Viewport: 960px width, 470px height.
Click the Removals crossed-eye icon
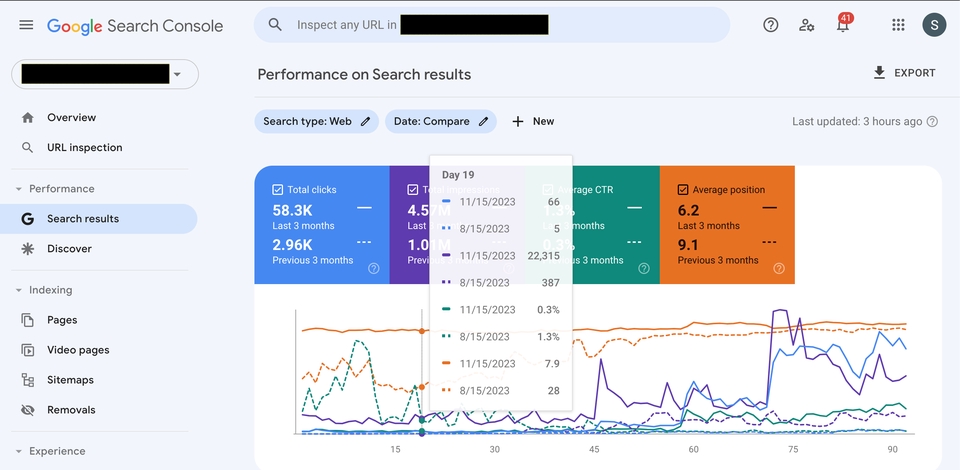pyautogui.click(x=28, y=410)
